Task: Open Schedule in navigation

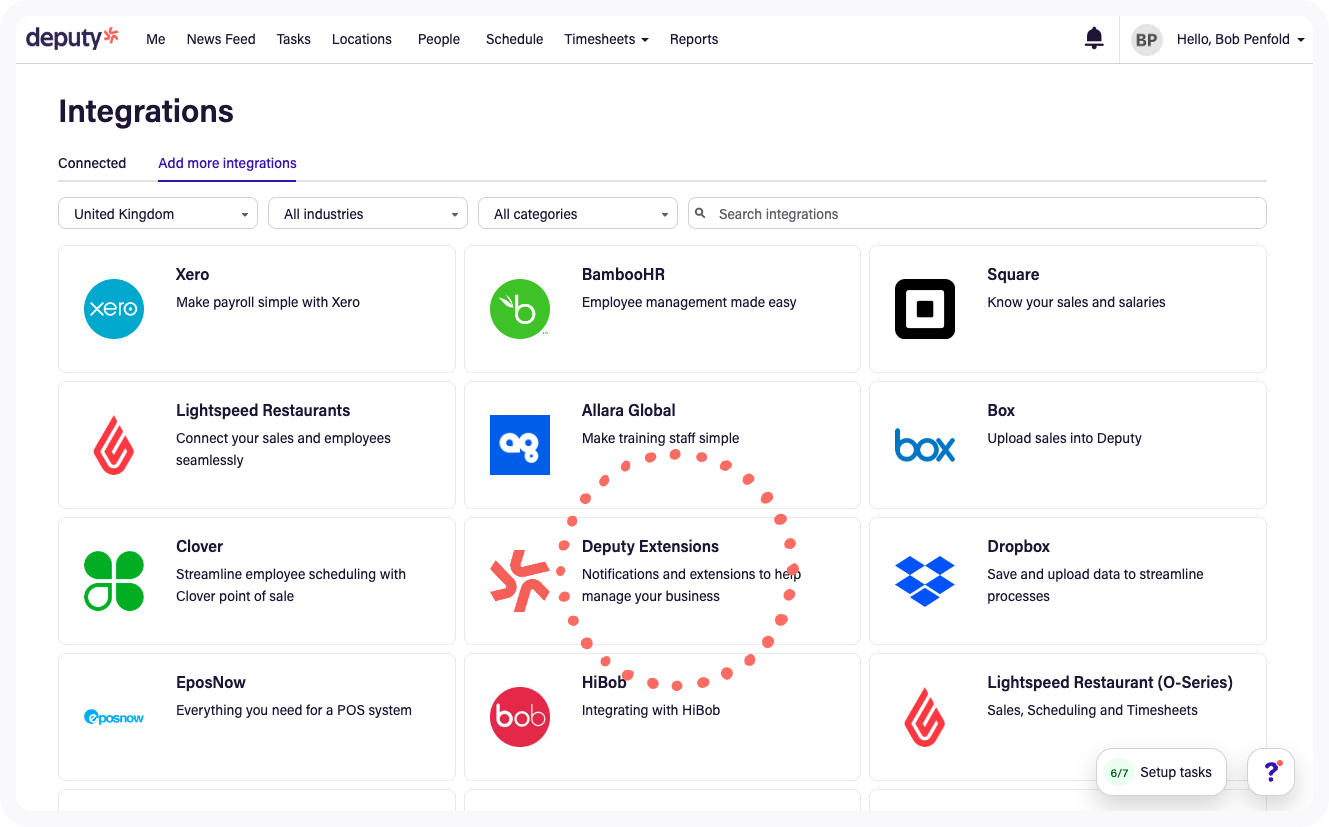Action: pos(515,39)
